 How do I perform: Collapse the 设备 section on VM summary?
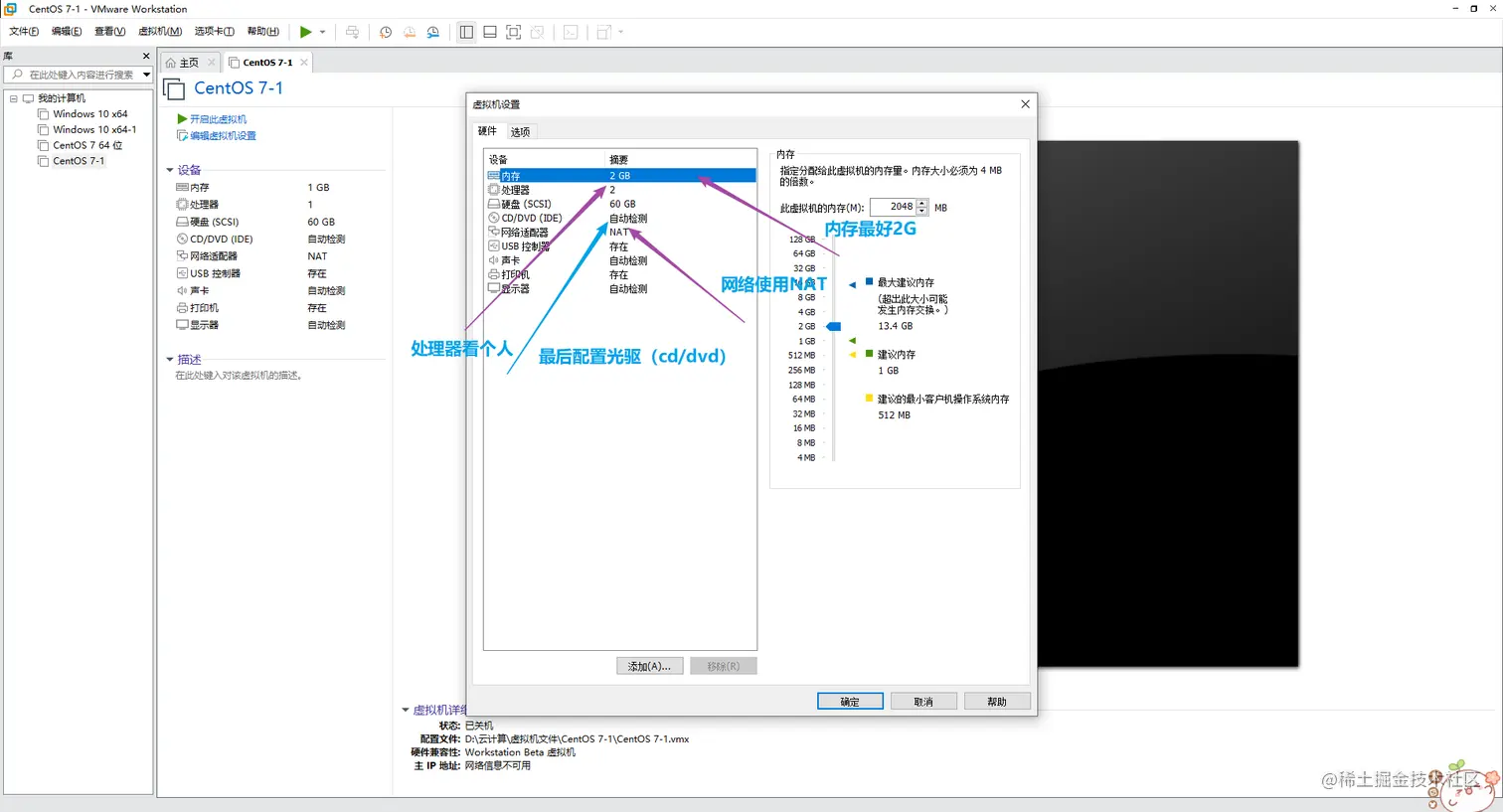tap(170, 170)
